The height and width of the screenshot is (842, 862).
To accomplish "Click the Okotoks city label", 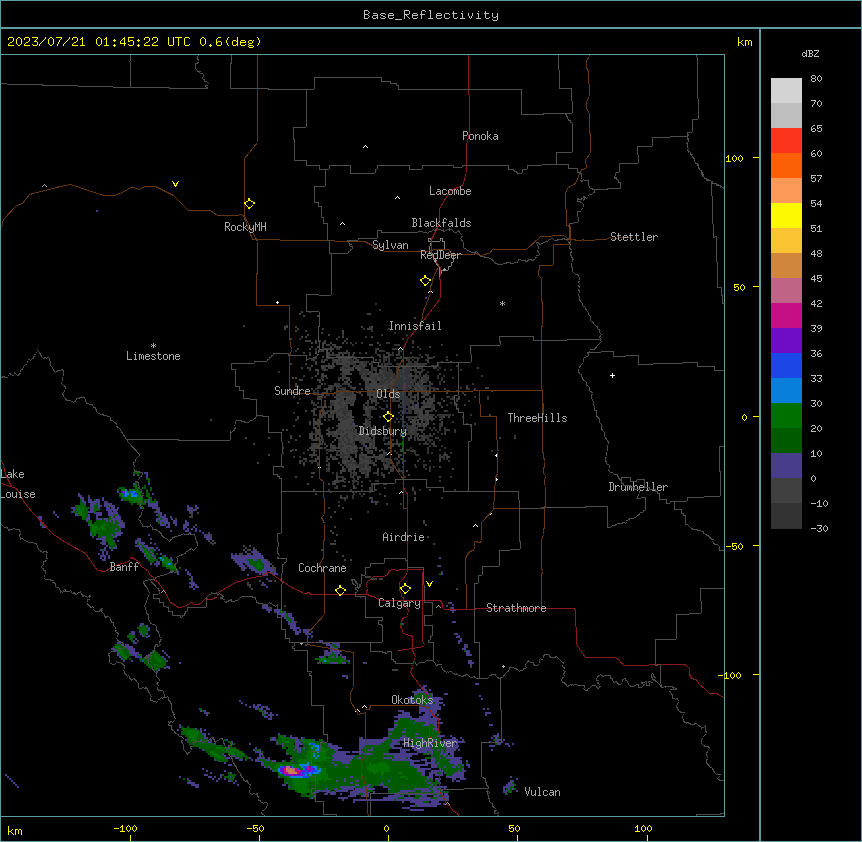I will pos(412,700).
